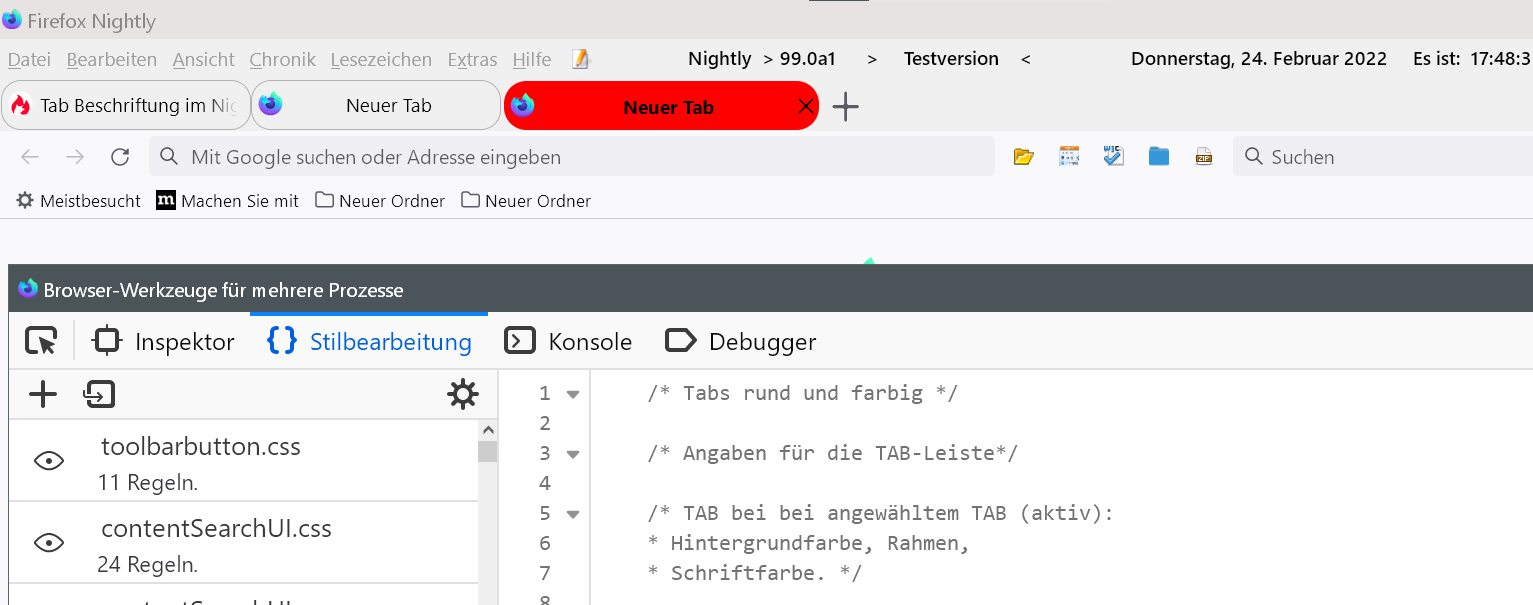Open the Meistbesucht bookmarks button
The image size is (1533, 605).
click(x=79, y=201)
